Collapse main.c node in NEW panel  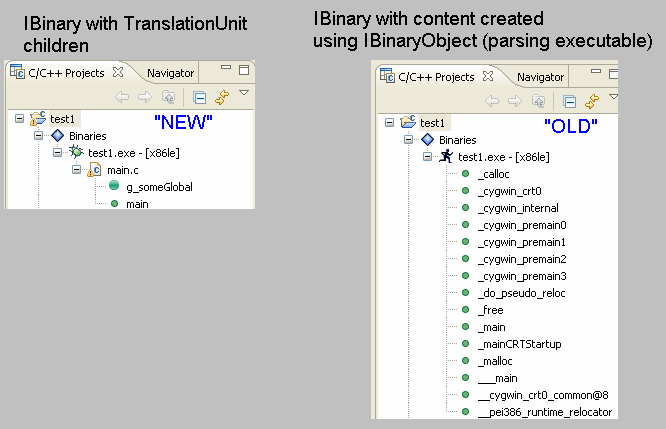point(76,170)
